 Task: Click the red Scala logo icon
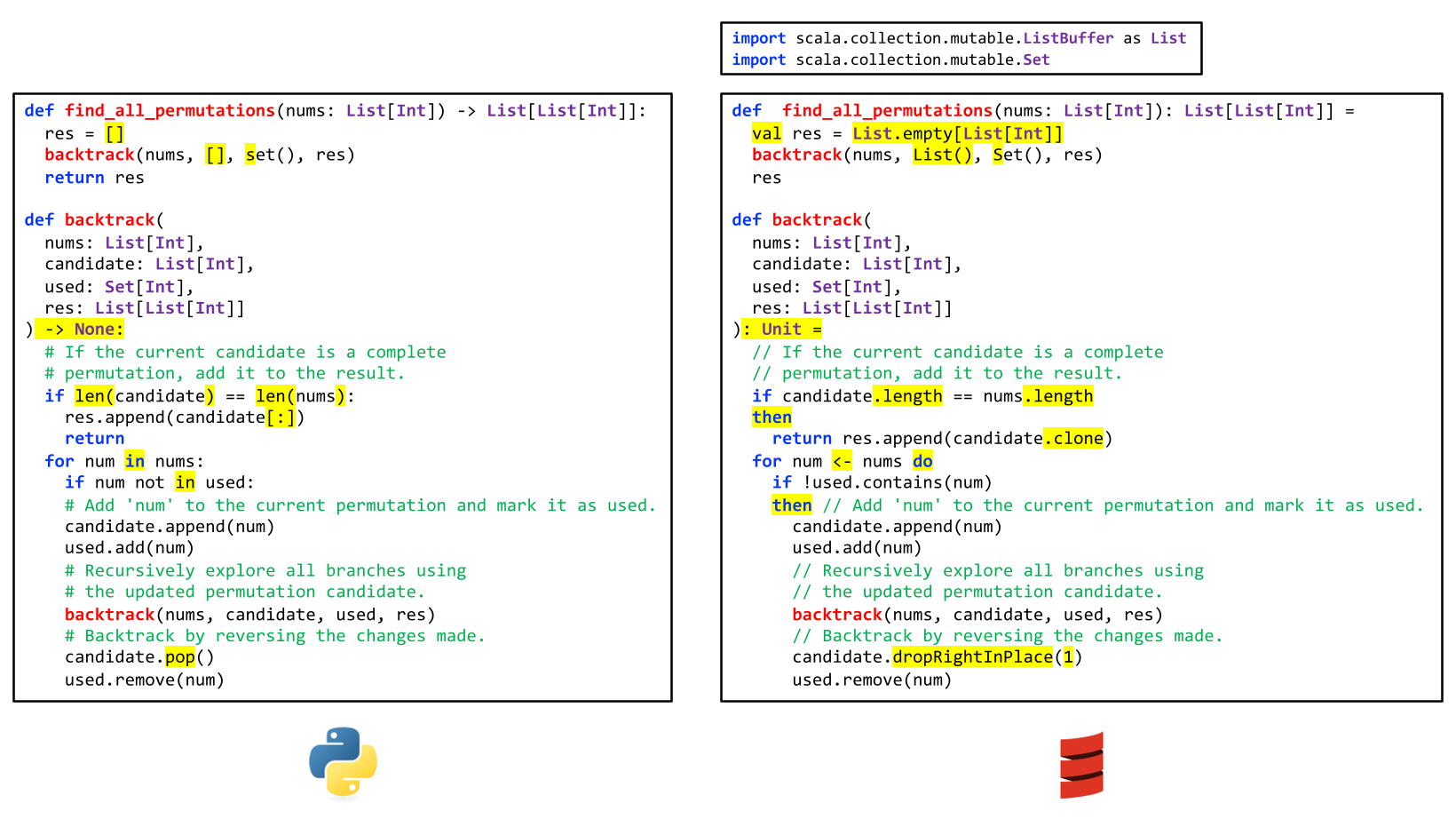click(x=1081, y=765)
